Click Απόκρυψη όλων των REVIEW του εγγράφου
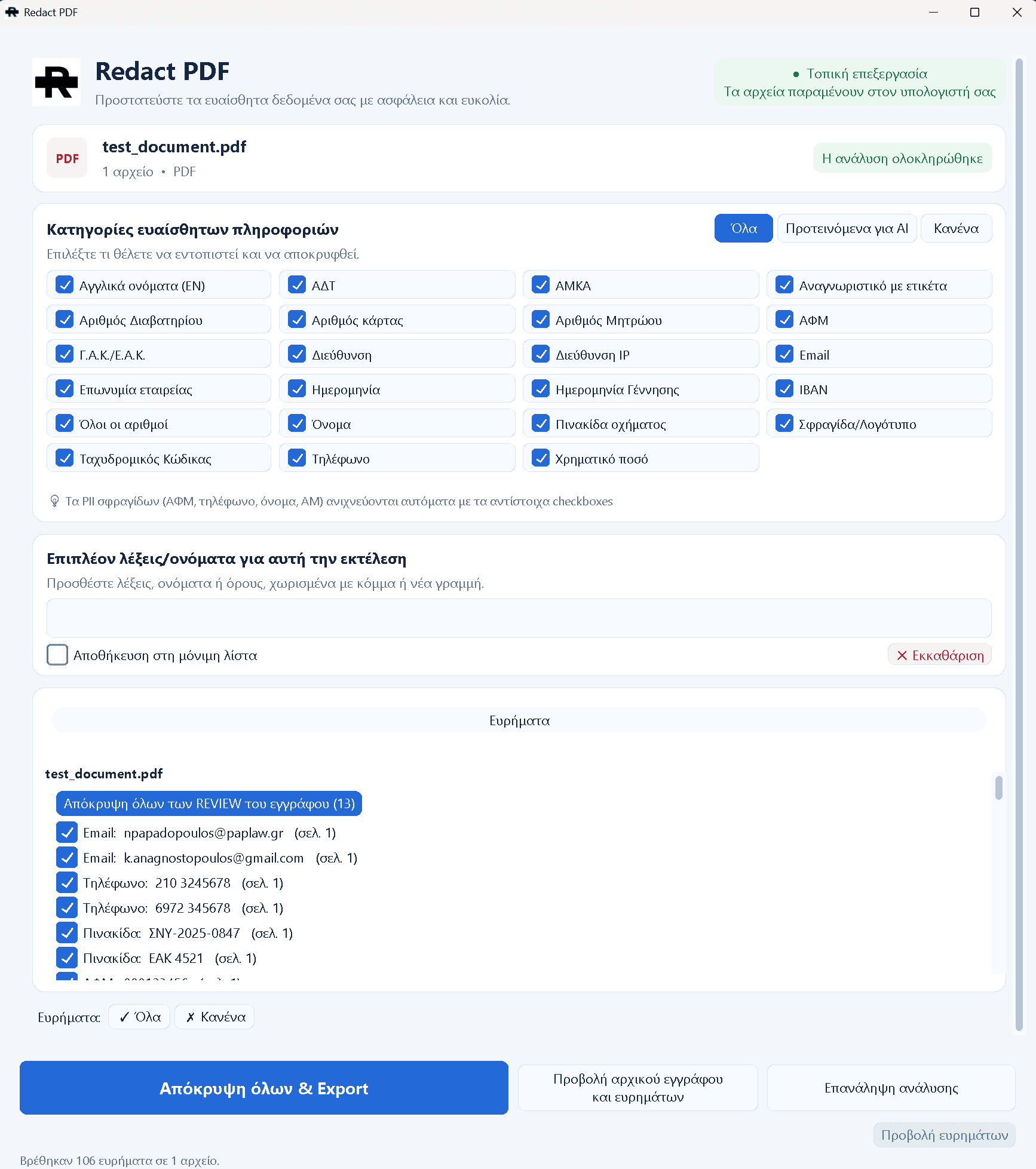The height and width of the screenshot is (1169, 1036). (x=209, y=803)
